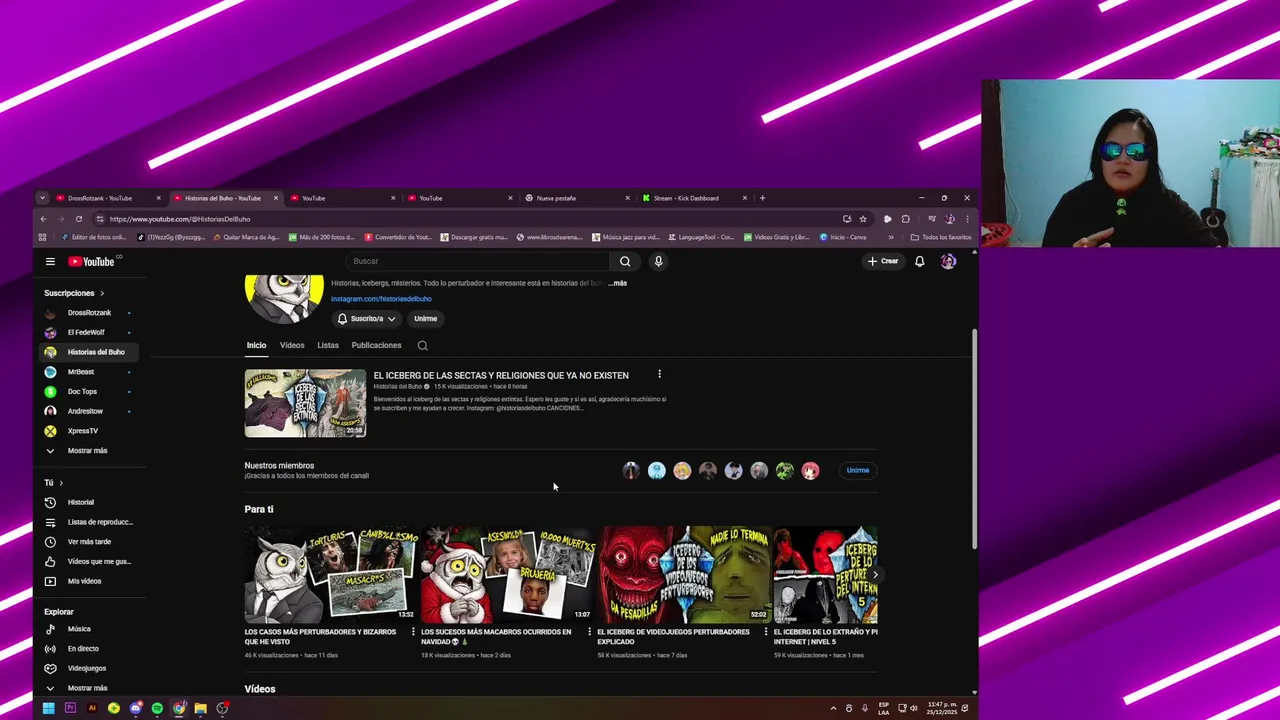This screenshot has width=1280, height=720.
Task: Switch to Nueva pestaña browser tab
Action: click(x=577, y=198)
